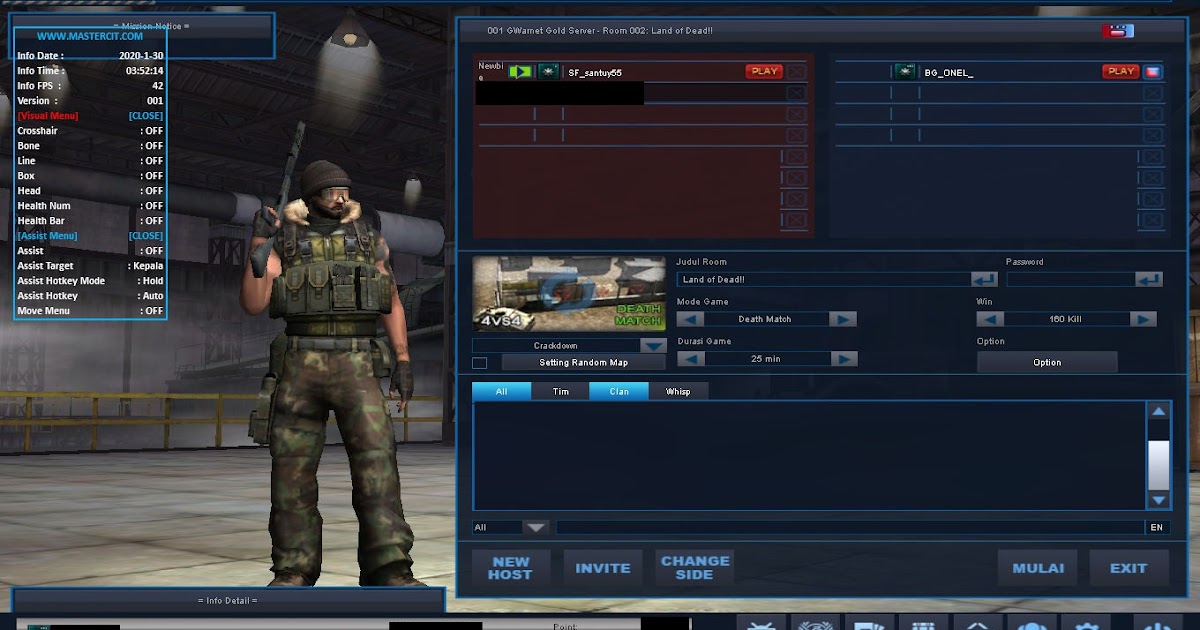Click the right arrow to change Mode Game
Screen dimensions: 1200x630
point(842,318)
